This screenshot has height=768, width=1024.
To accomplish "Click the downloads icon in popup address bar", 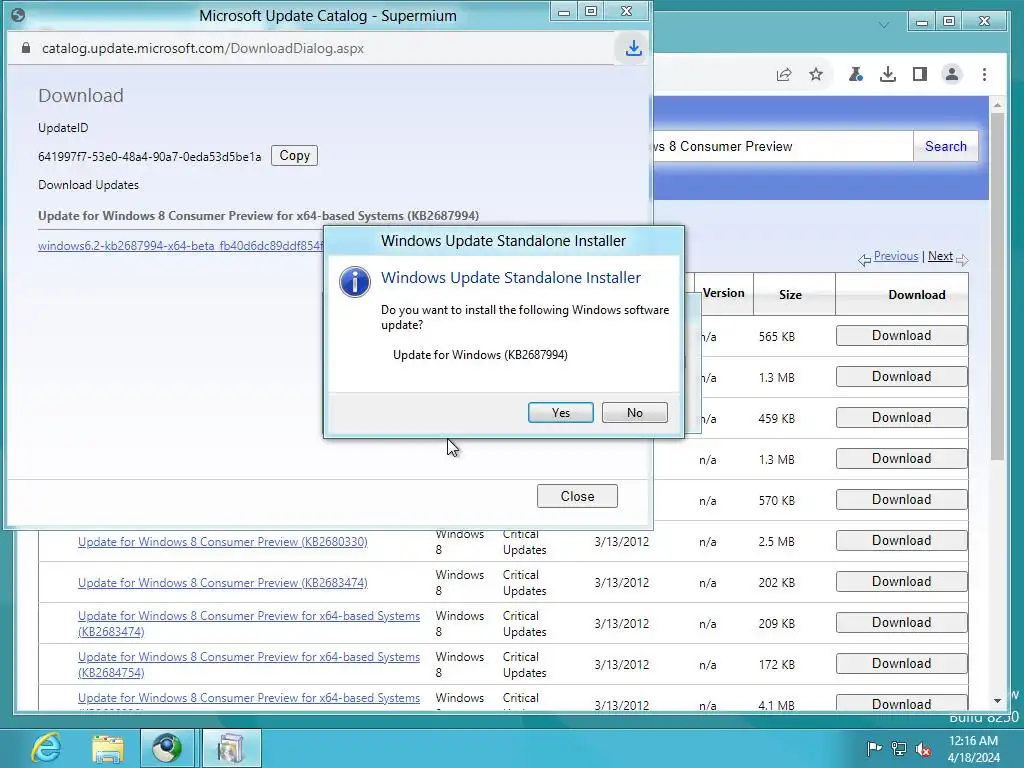I will (633, 48).
